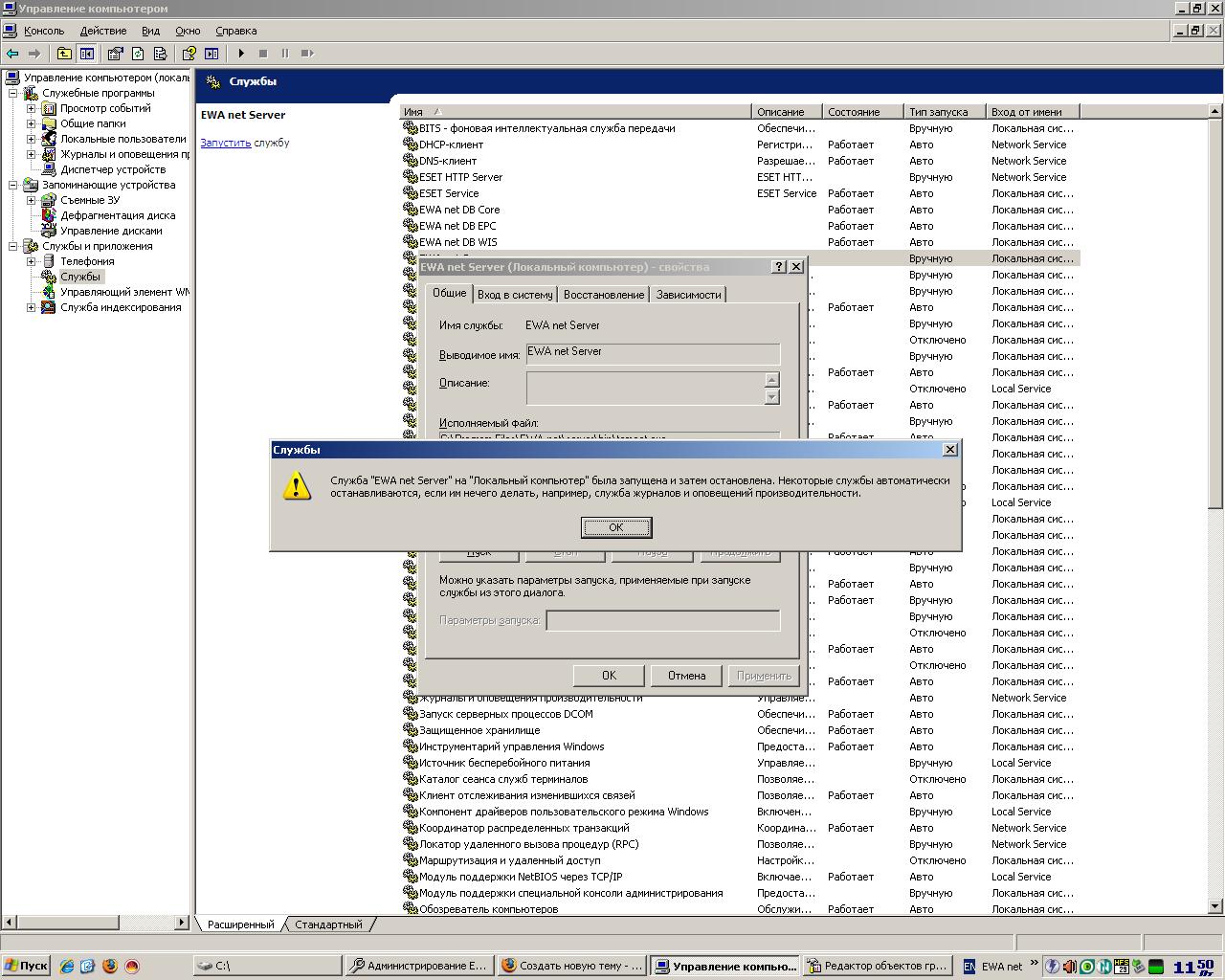Open the Справка menu
The image size is (1225, 980).
(235, 31)
